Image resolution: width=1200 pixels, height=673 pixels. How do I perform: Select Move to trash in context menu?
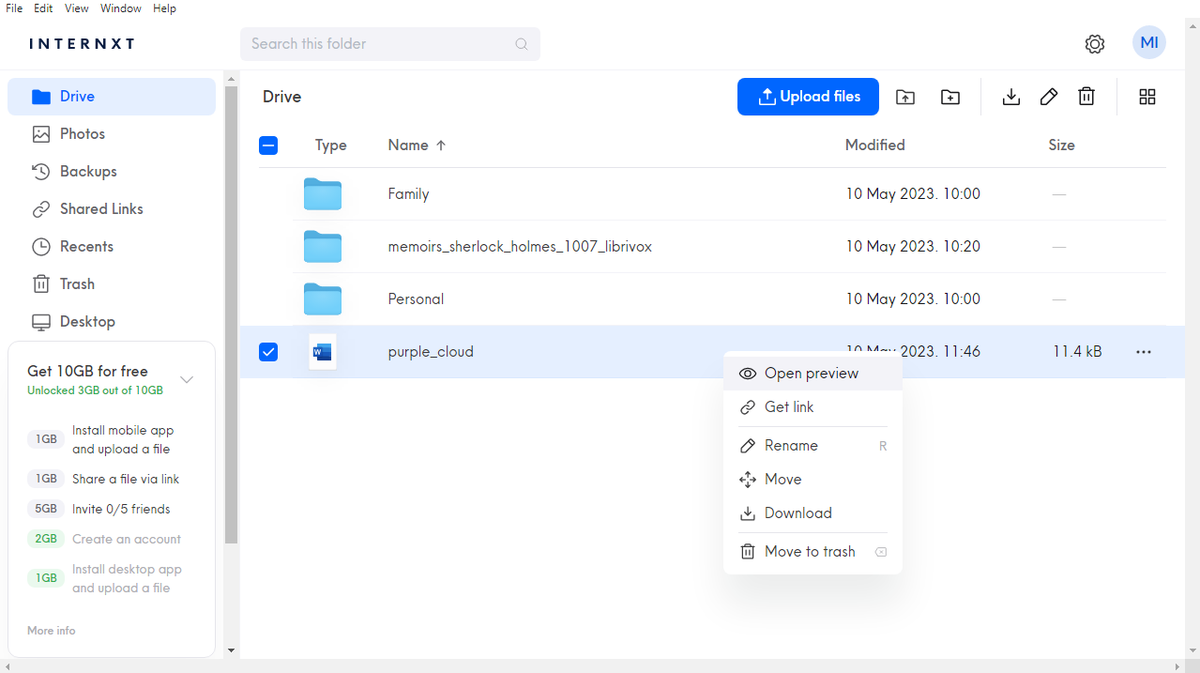click(810, 551)
